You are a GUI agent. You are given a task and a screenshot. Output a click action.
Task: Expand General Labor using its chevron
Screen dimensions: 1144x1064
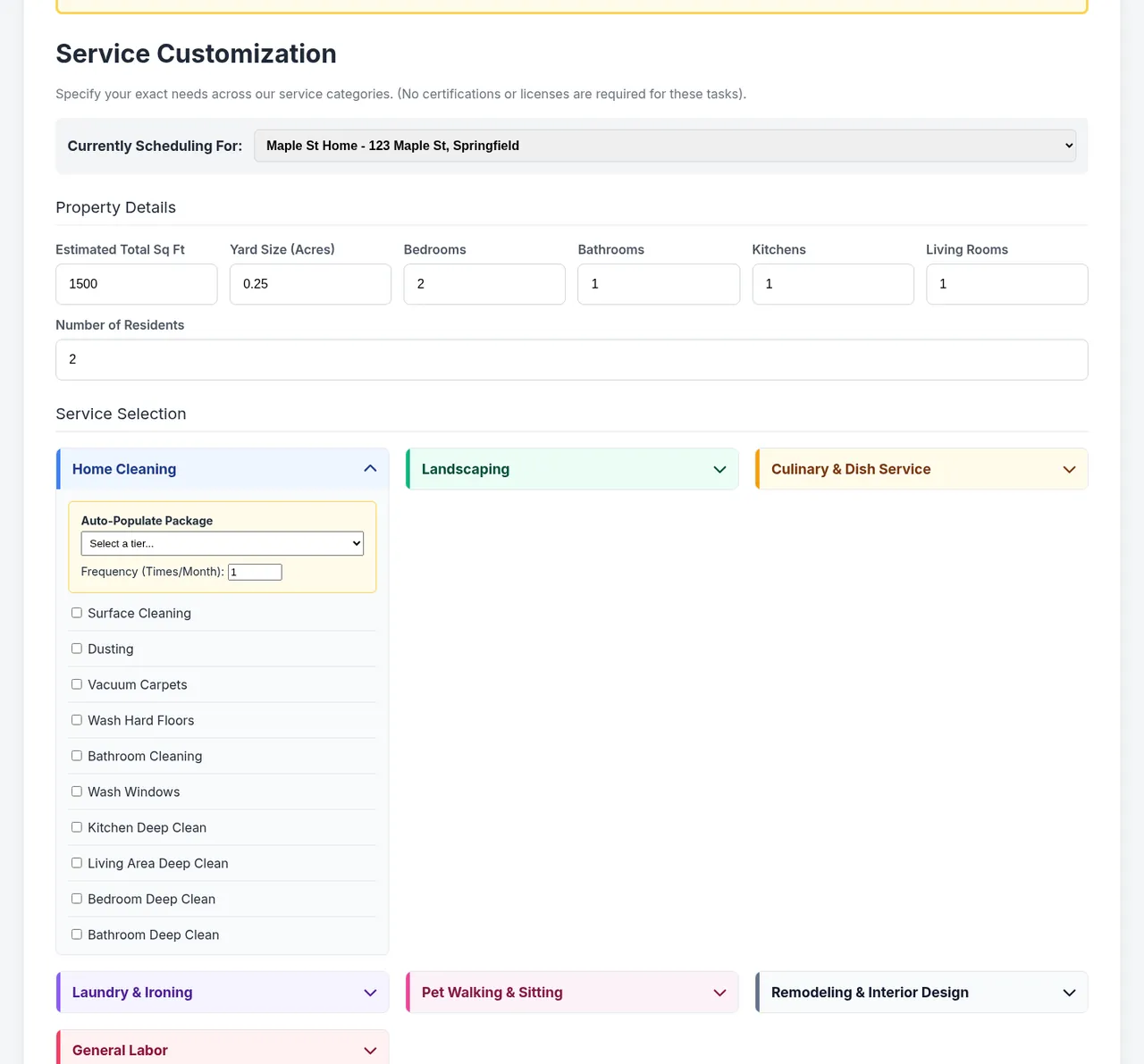point(370,1051)
